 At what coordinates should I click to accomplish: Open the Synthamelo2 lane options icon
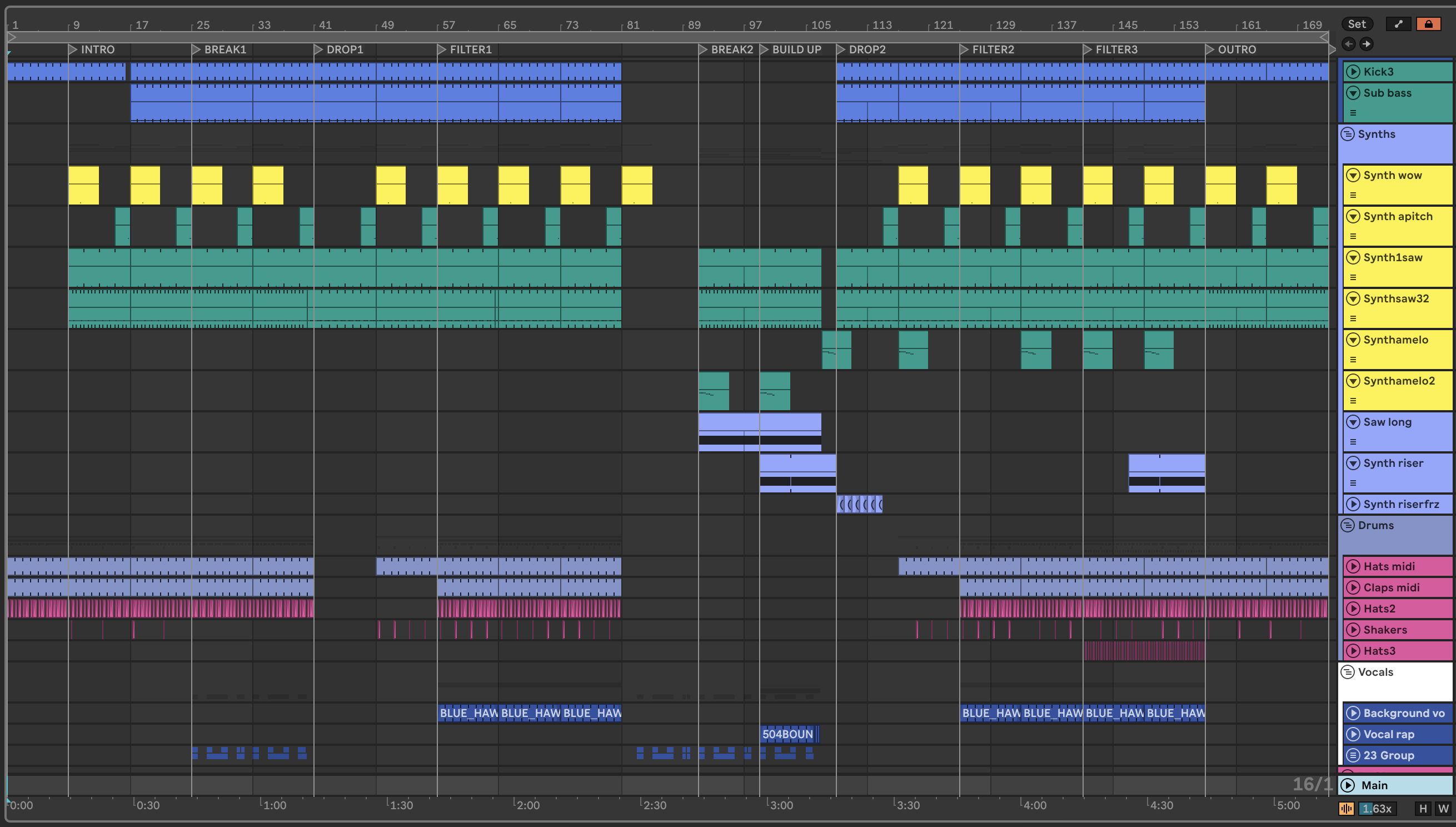1353,400
